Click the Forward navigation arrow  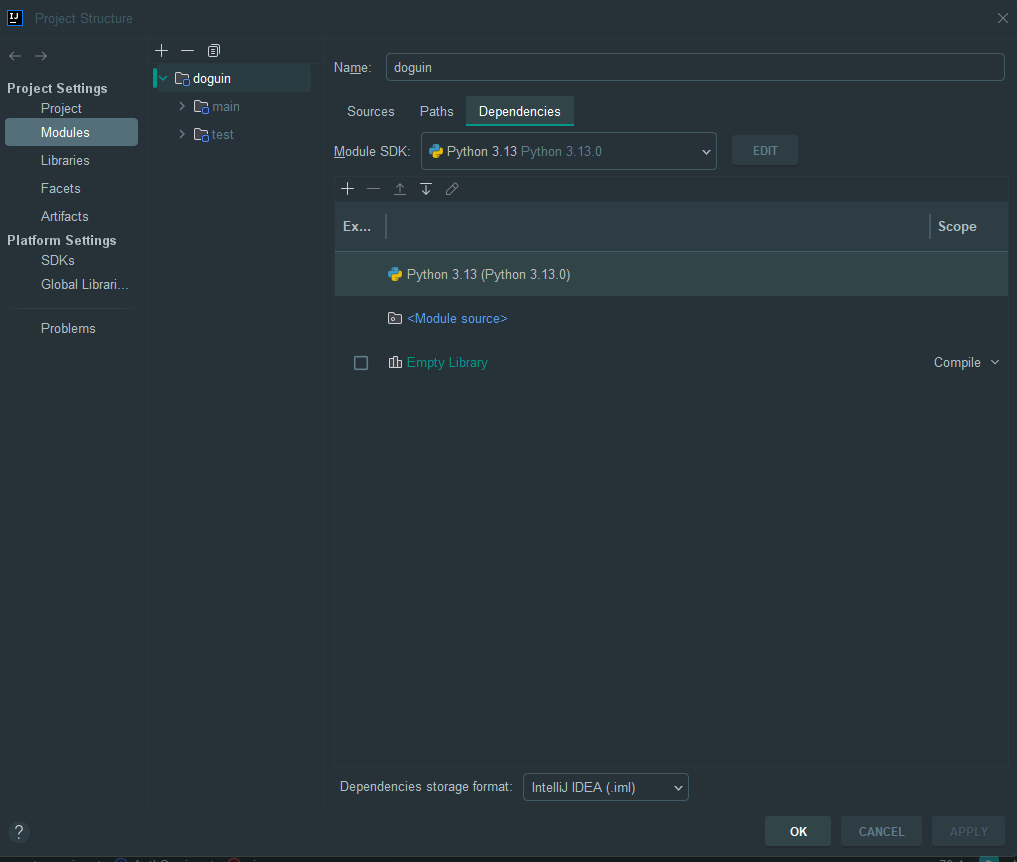click(41, 56)
